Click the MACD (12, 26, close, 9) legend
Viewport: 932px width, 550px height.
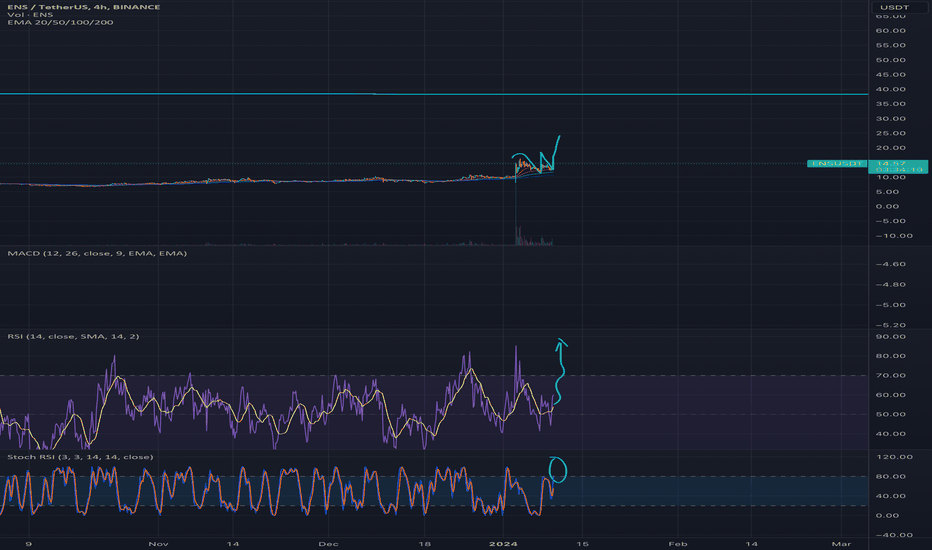(97, 253)
